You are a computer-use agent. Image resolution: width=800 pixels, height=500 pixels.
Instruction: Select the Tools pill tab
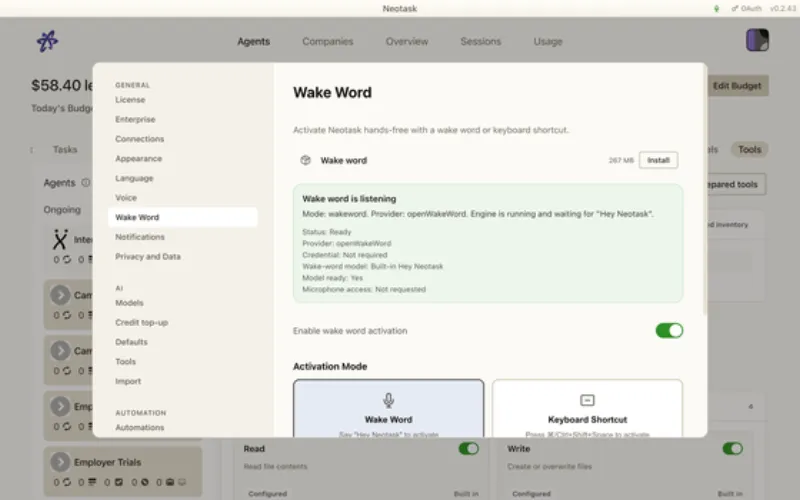point(749,149)
